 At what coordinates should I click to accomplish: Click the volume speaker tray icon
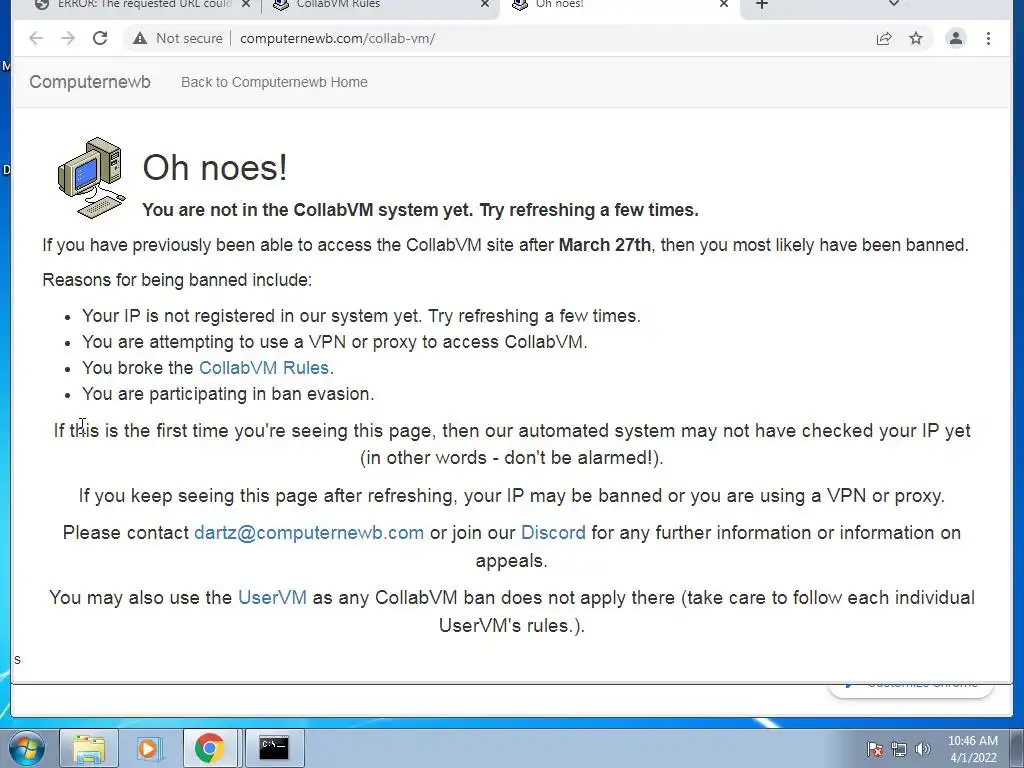tap(923, 749)
